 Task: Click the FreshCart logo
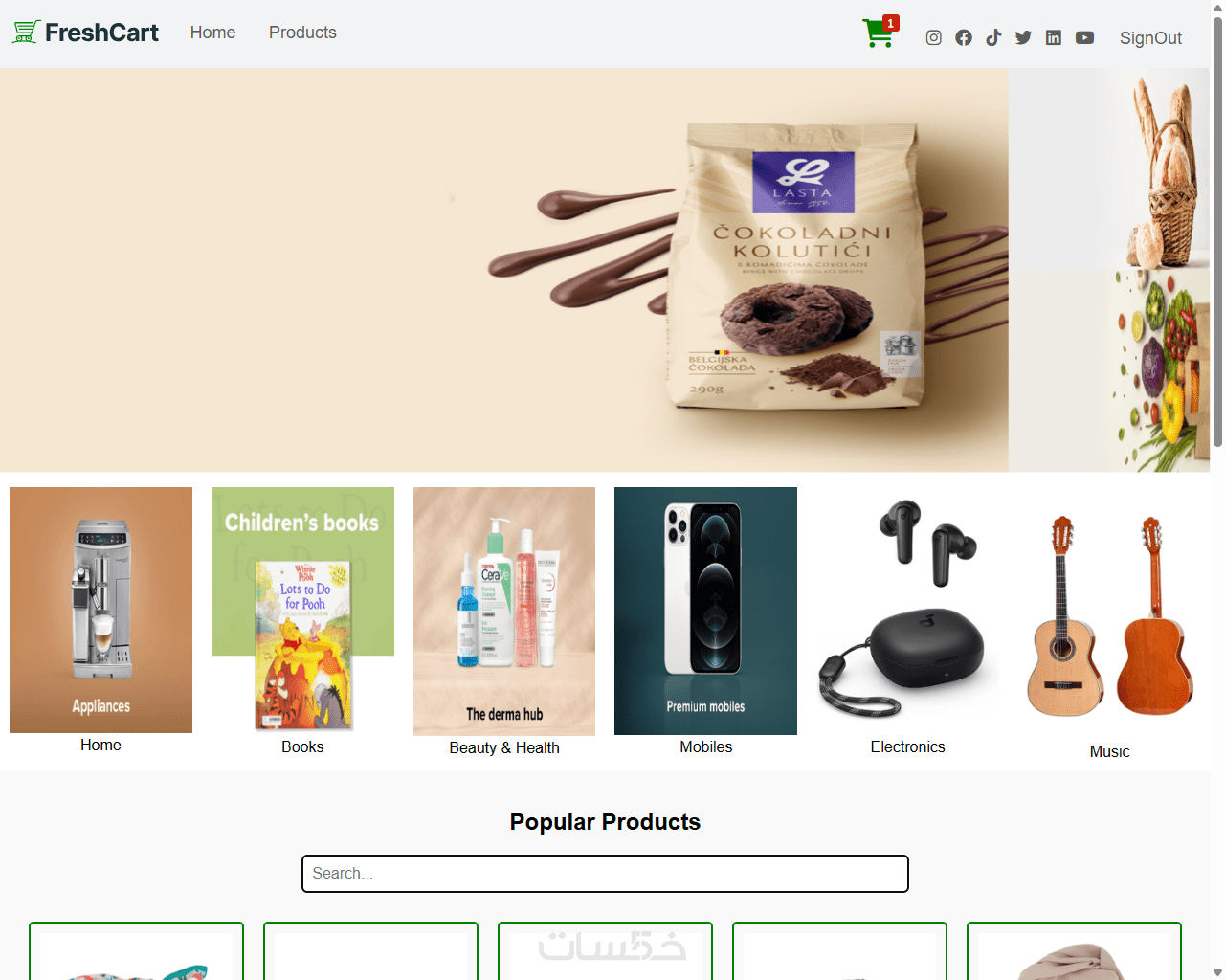click(85, 33)
